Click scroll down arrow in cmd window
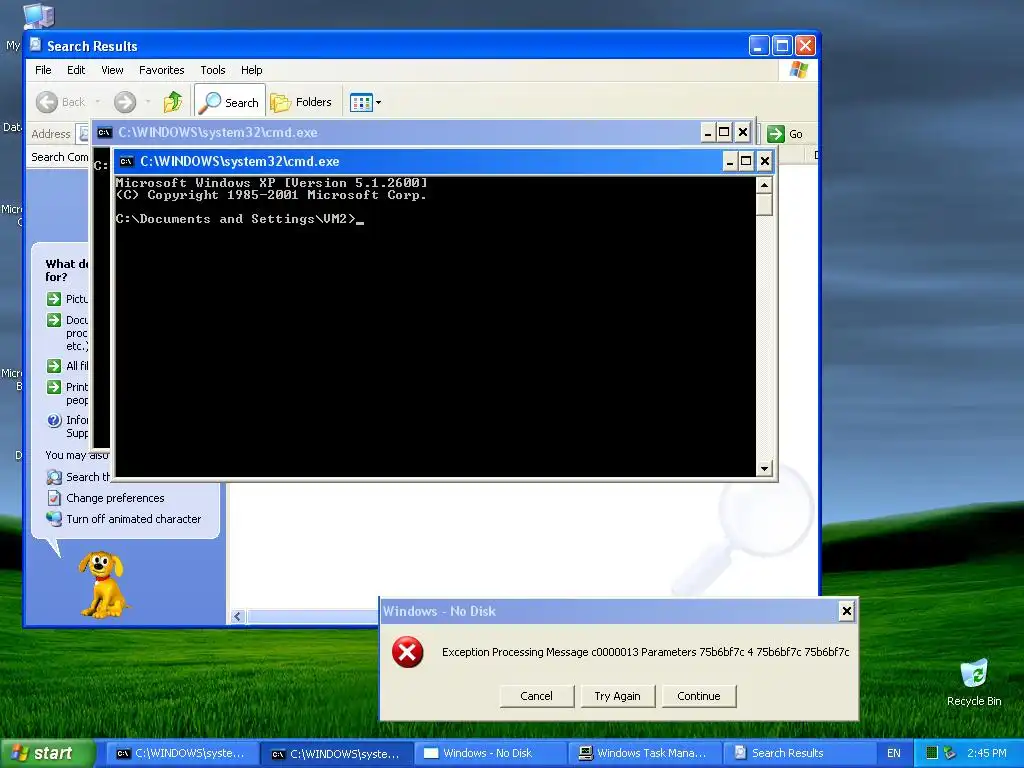 (764, 468)
